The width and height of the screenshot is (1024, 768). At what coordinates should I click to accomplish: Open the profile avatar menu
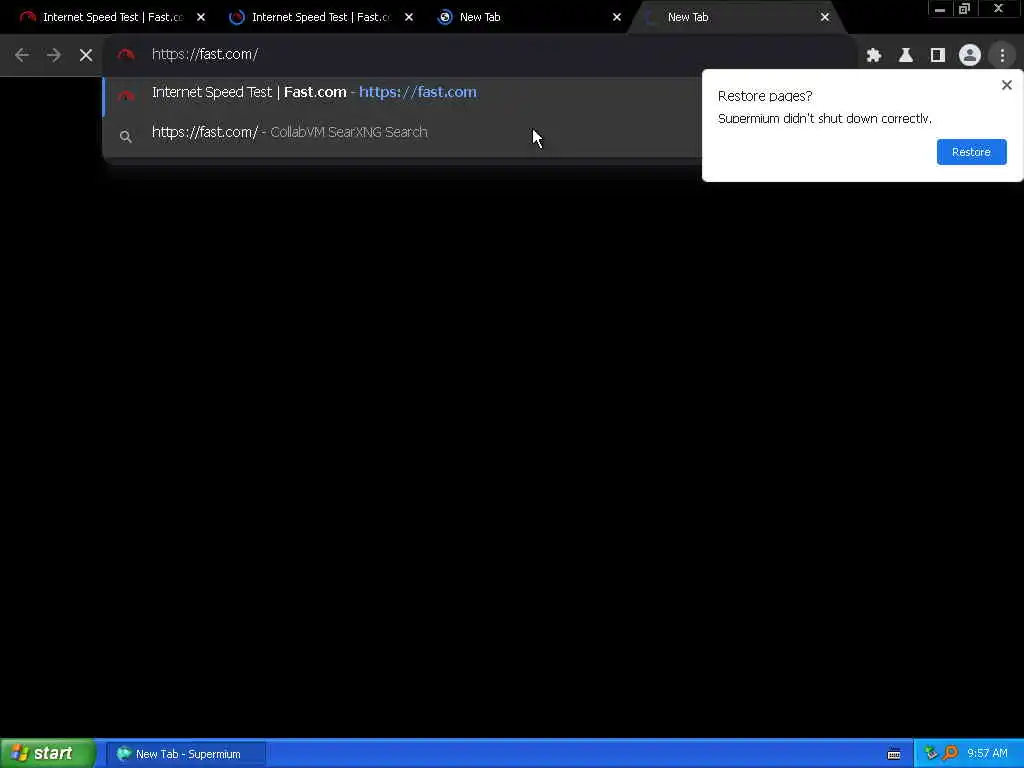(x=970, y=56)
